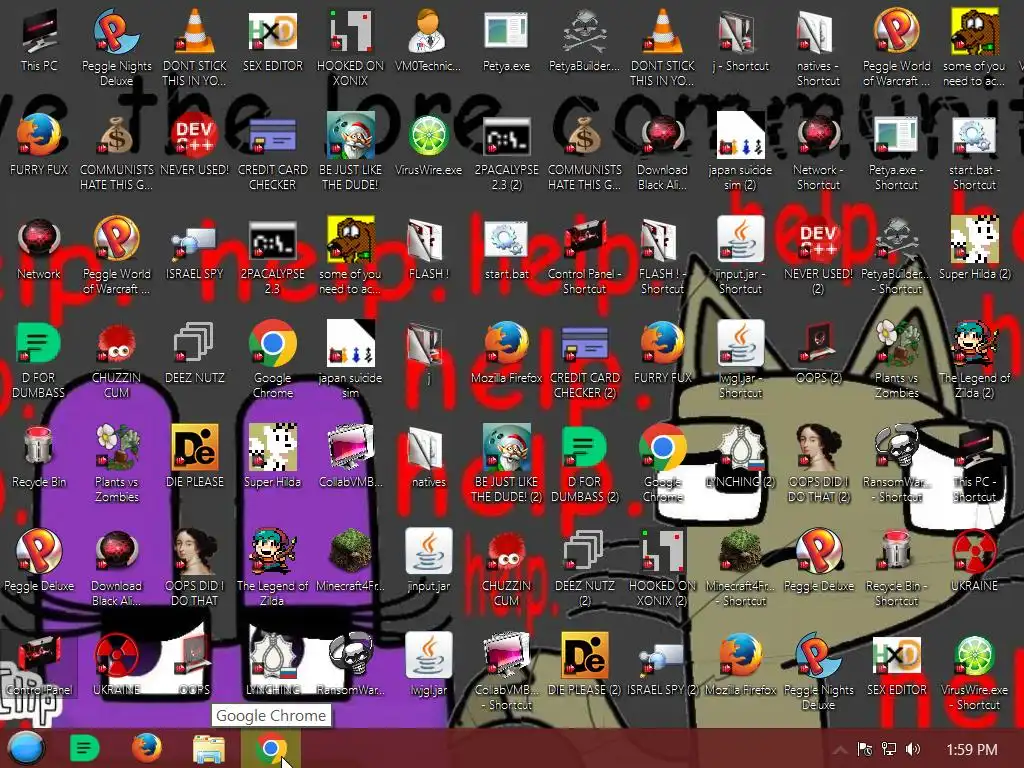Open the volume speaker tray icon

tap(913, 750)
